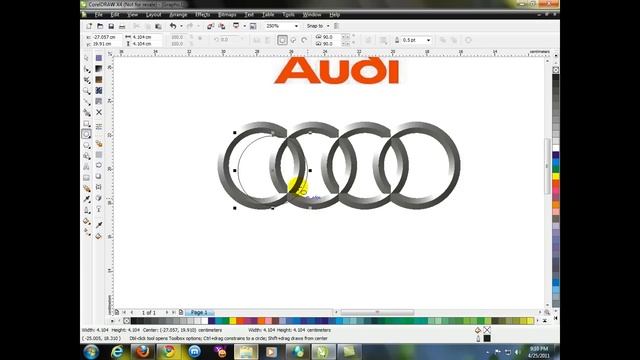The width and height of the screenshot is (640, 360).
Task: Open the Effects menu
Action: click(202, 15)
